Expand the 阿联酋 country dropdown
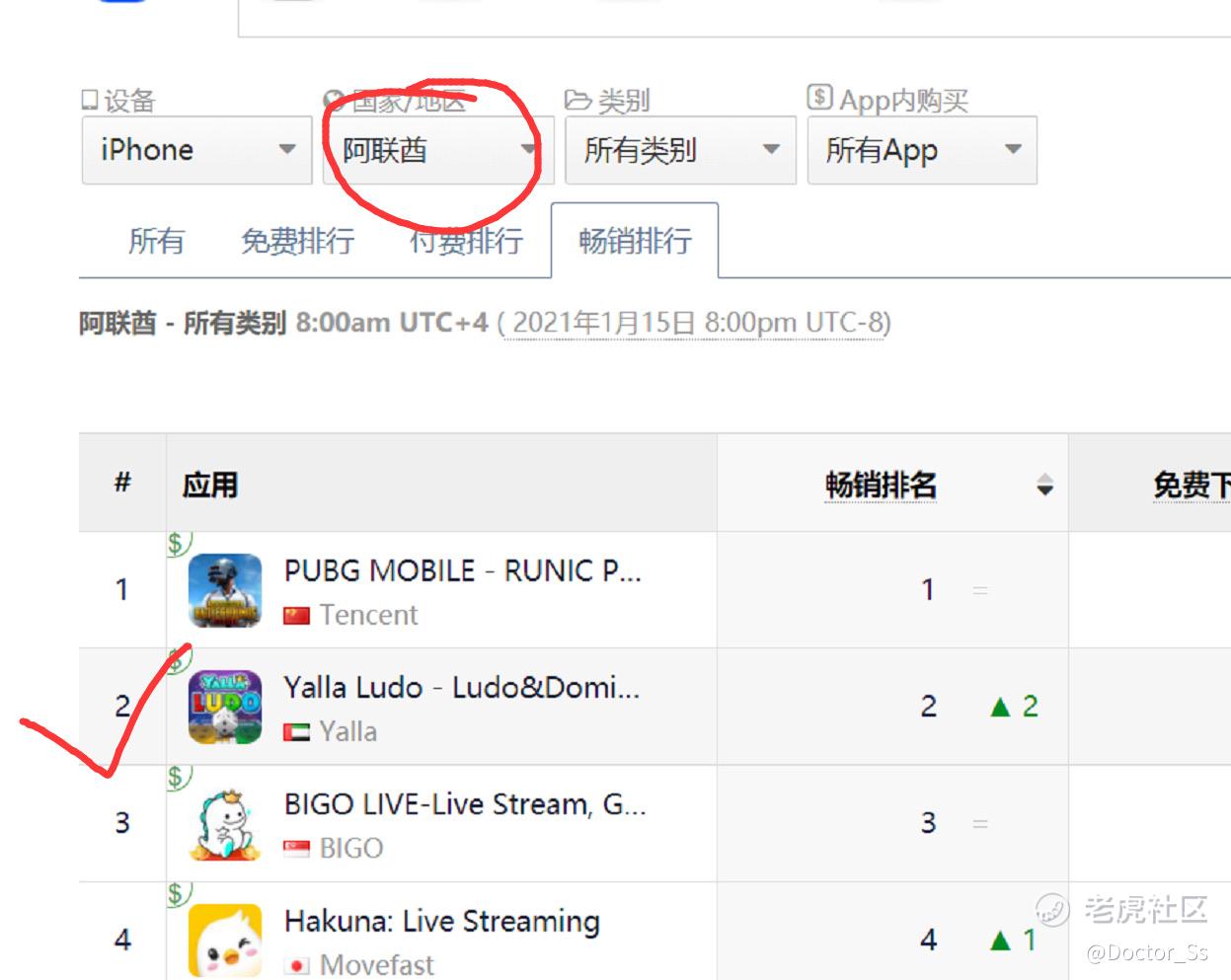This screenshot has height=980, width=1231. click(438, 150)
